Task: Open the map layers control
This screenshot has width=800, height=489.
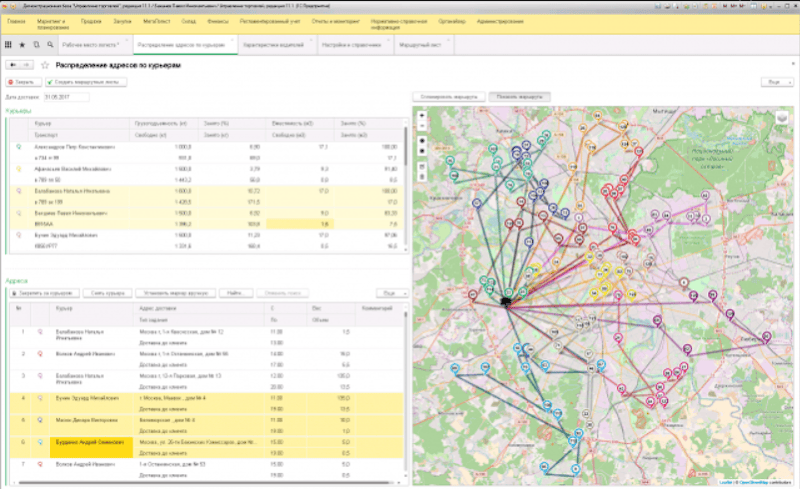Action: tap(782, 118)
